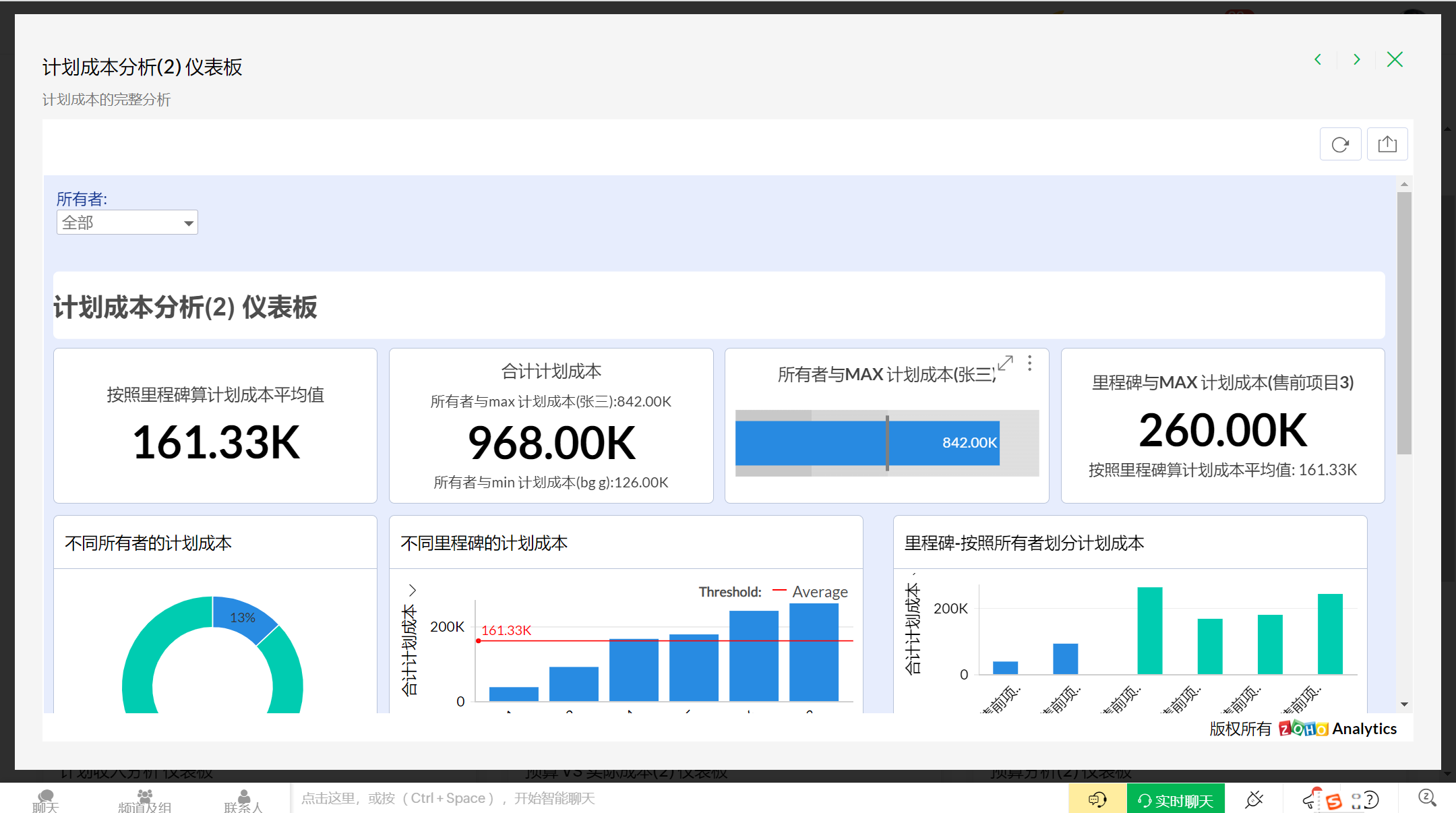The width and height of the screenshot is (1456, 813).
Task: Go to the previous dashboard with left arrow
Action: [x=1318, y=59]
